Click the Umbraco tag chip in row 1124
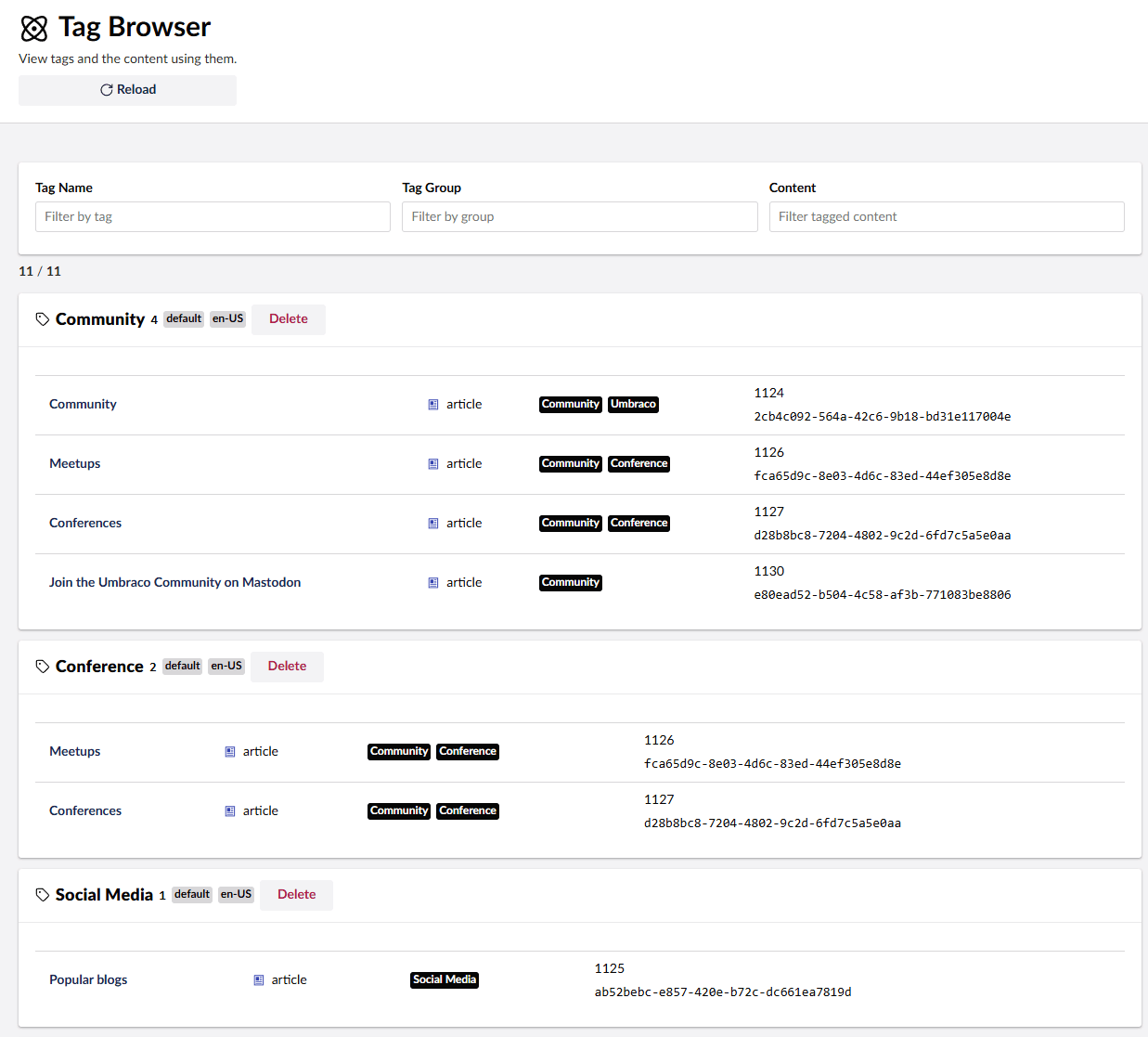 [634, 405]
